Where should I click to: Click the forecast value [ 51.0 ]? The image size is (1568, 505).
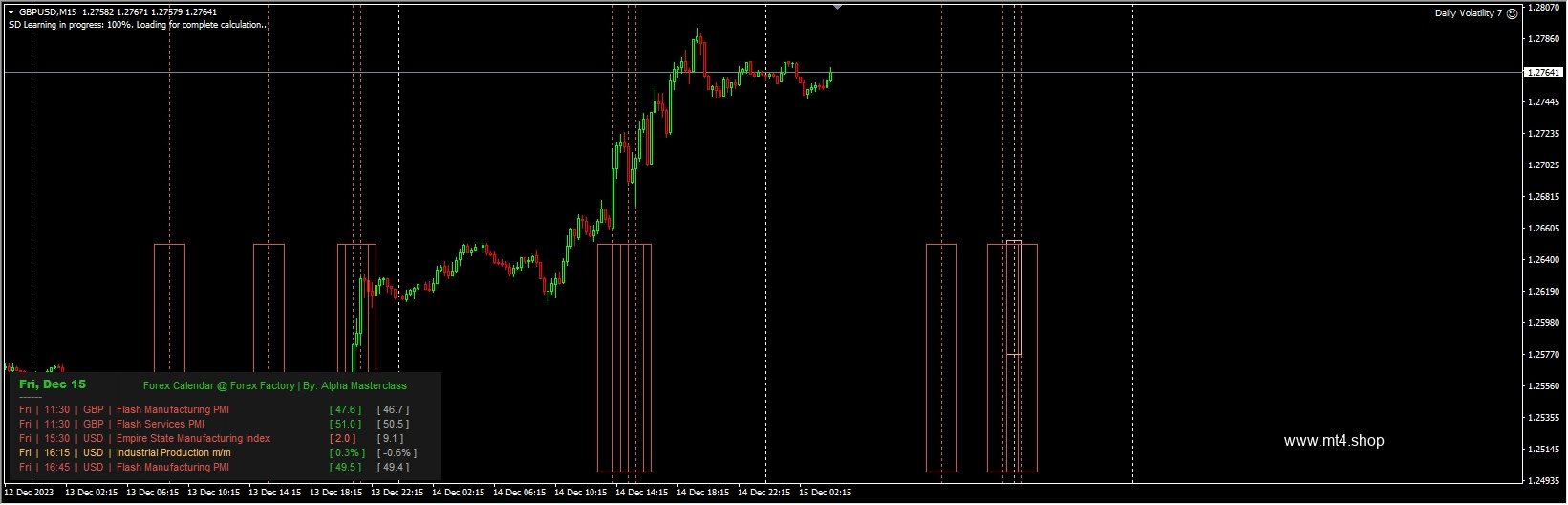[x=346, y=424]
